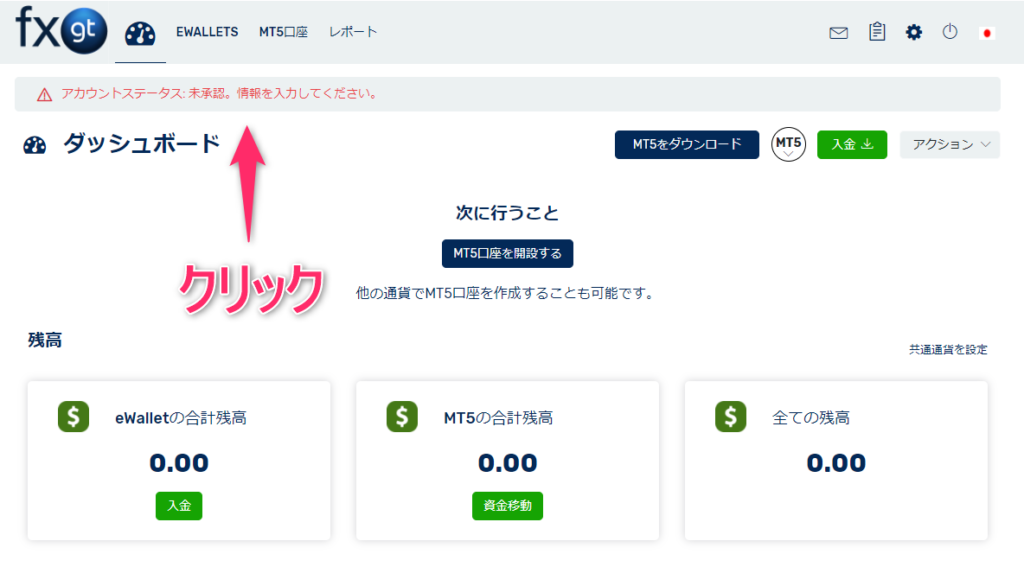
Task: Click the 共通通貨を設定 link
Action: pos(948,350)
